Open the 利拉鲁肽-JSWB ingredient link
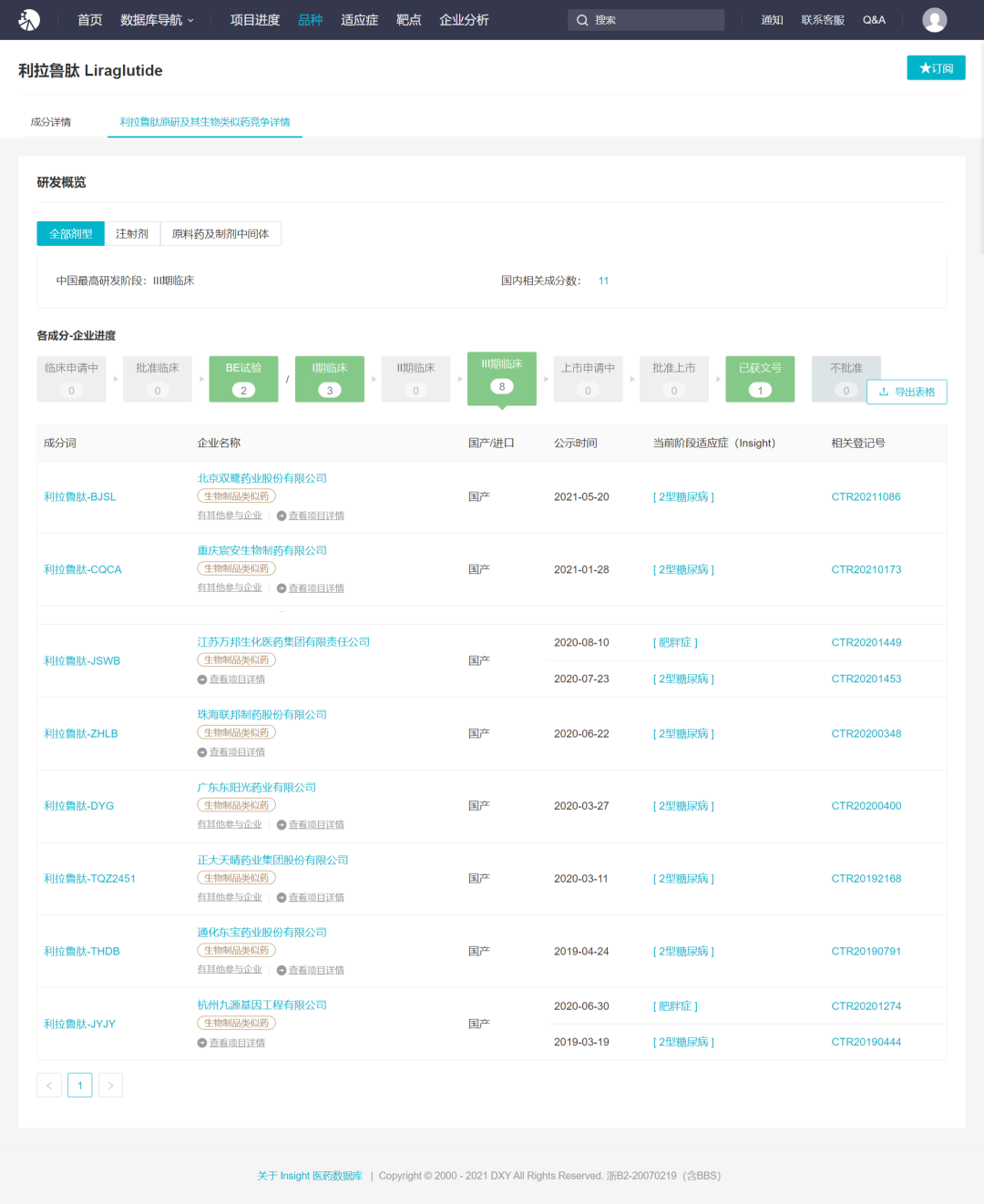 [82, 661]
